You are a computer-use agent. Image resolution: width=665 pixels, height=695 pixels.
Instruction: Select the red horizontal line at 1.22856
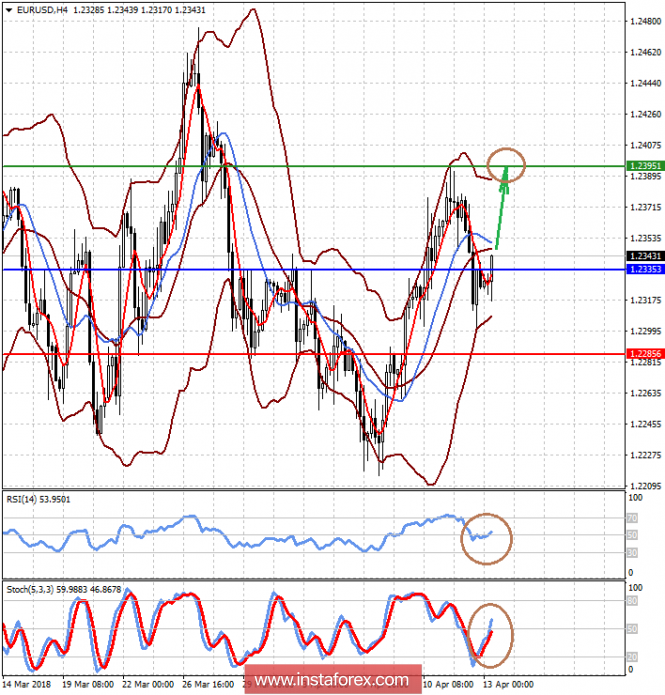click(313, 354)
